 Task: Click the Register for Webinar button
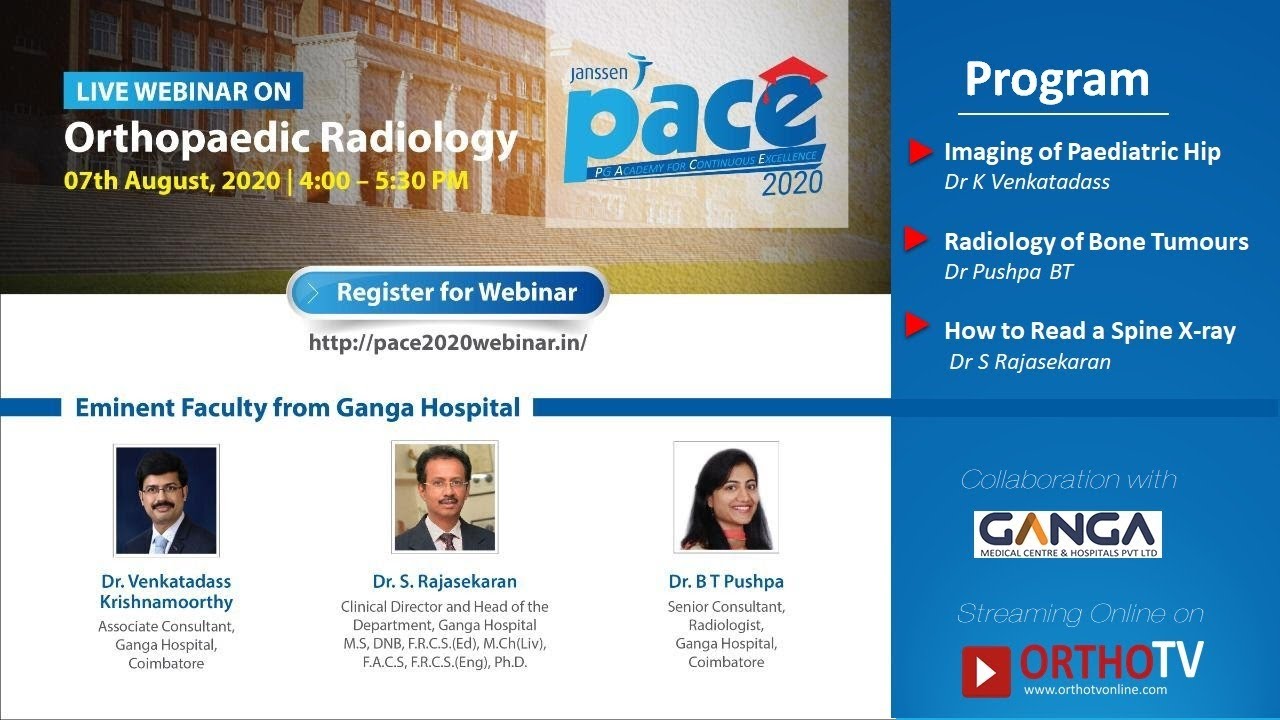coord(447,293)
